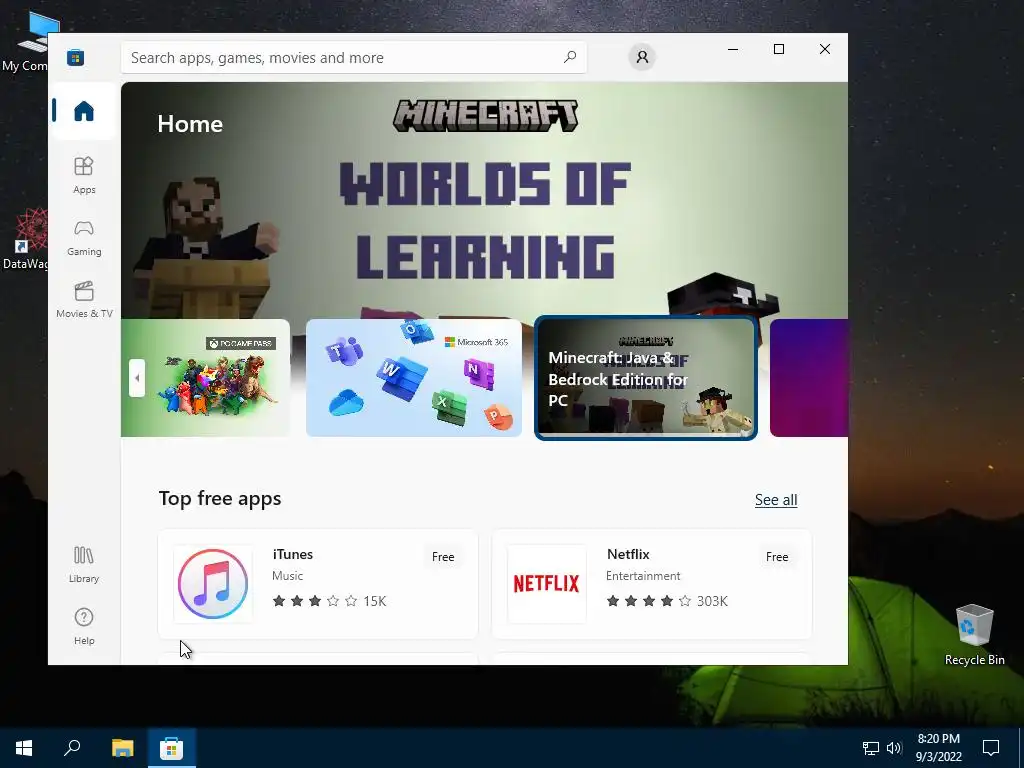Open Minecraft Java & Bedrock Edition card
This screenshot has width=1024, height=768.
pos(646,378)
